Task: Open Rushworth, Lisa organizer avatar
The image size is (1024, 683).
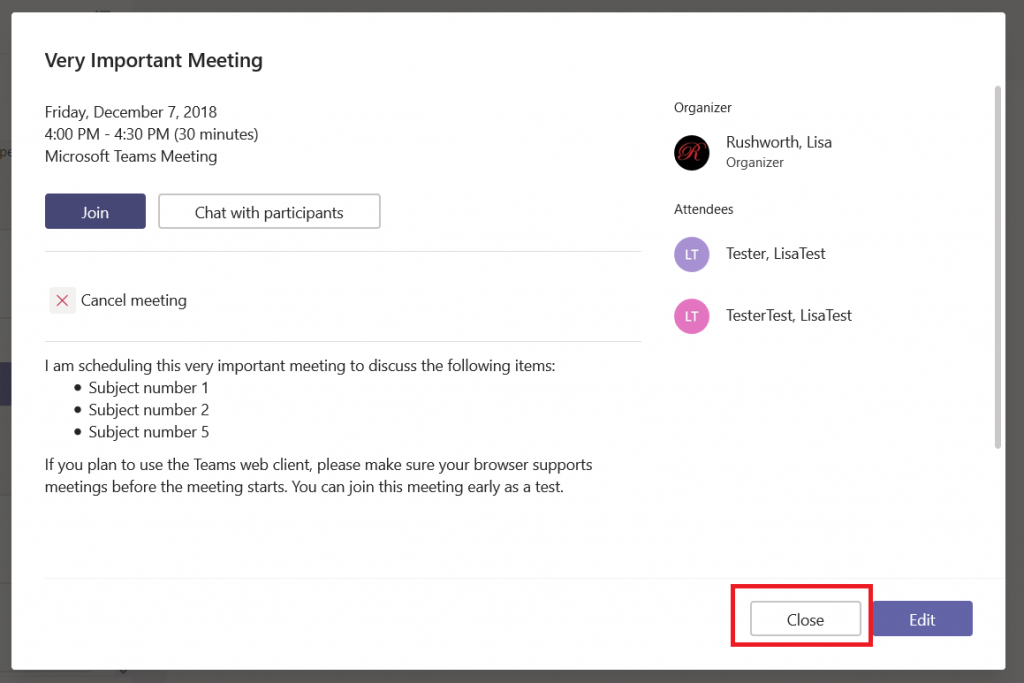Action: (692, 153)
